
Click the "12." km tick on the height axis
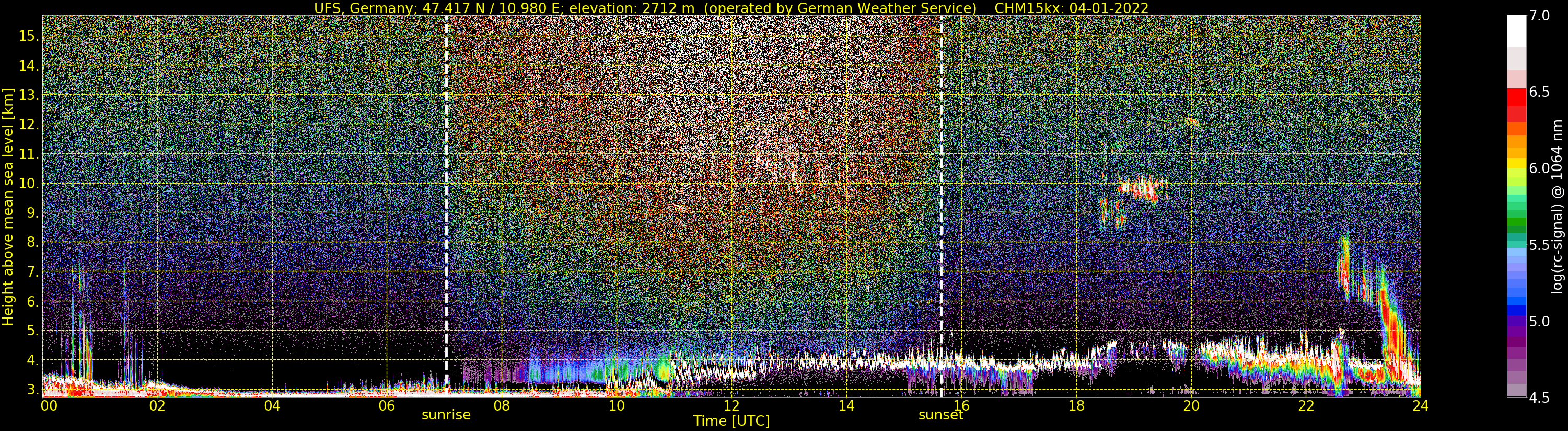(29, 124)
